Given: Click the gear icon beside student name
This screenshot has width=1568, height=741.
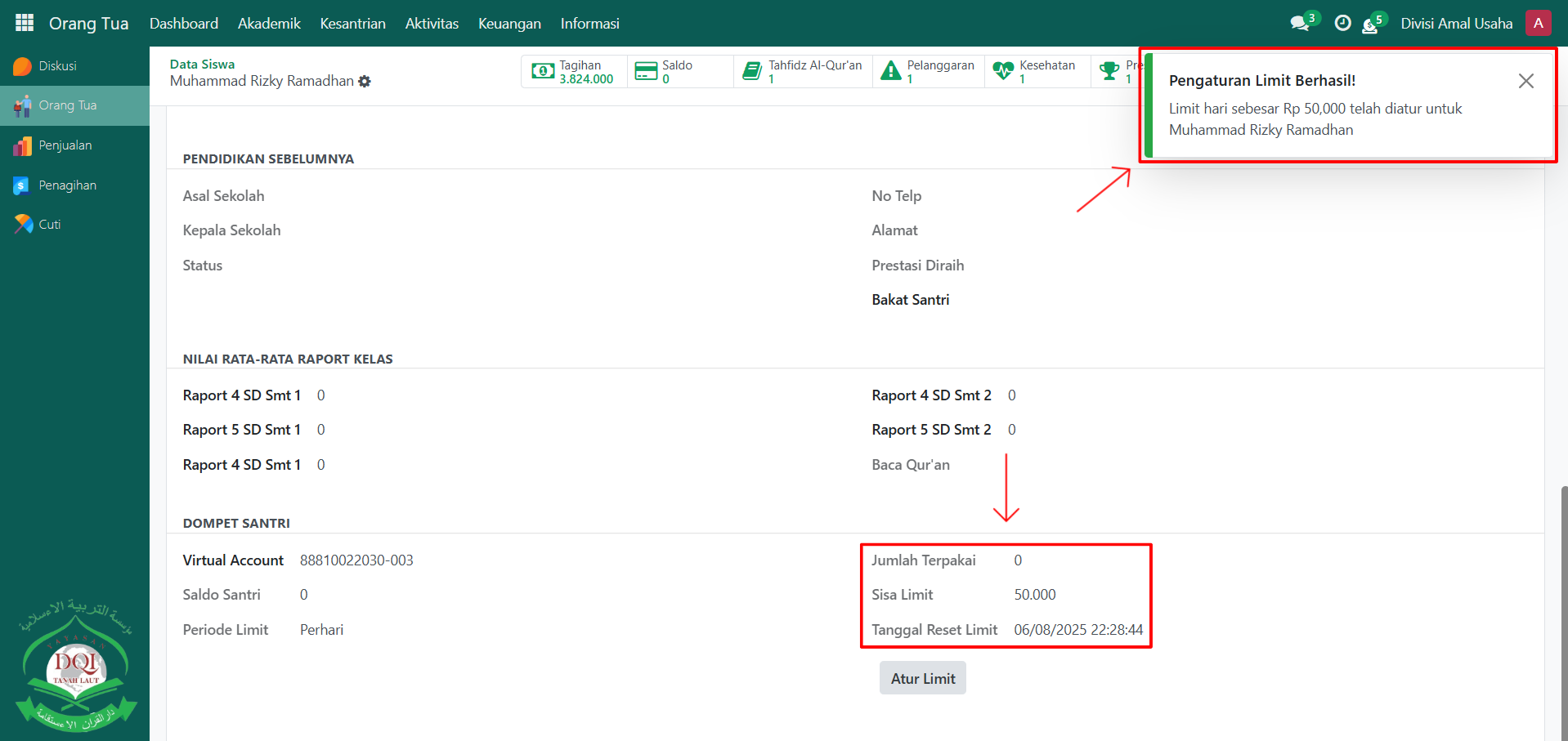Looking at the screenshot, I should 365,82.
